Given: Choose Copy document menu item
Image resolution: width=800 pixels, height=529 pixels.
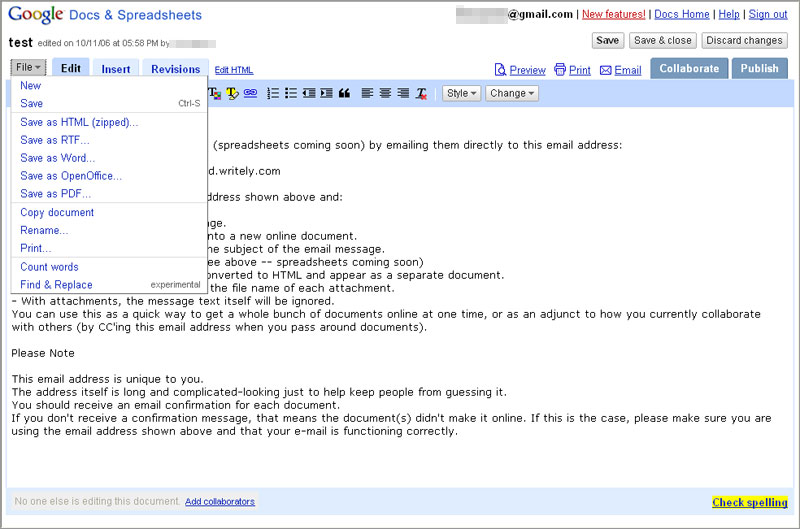Looking at the screenshot, I should pos(109,213).
